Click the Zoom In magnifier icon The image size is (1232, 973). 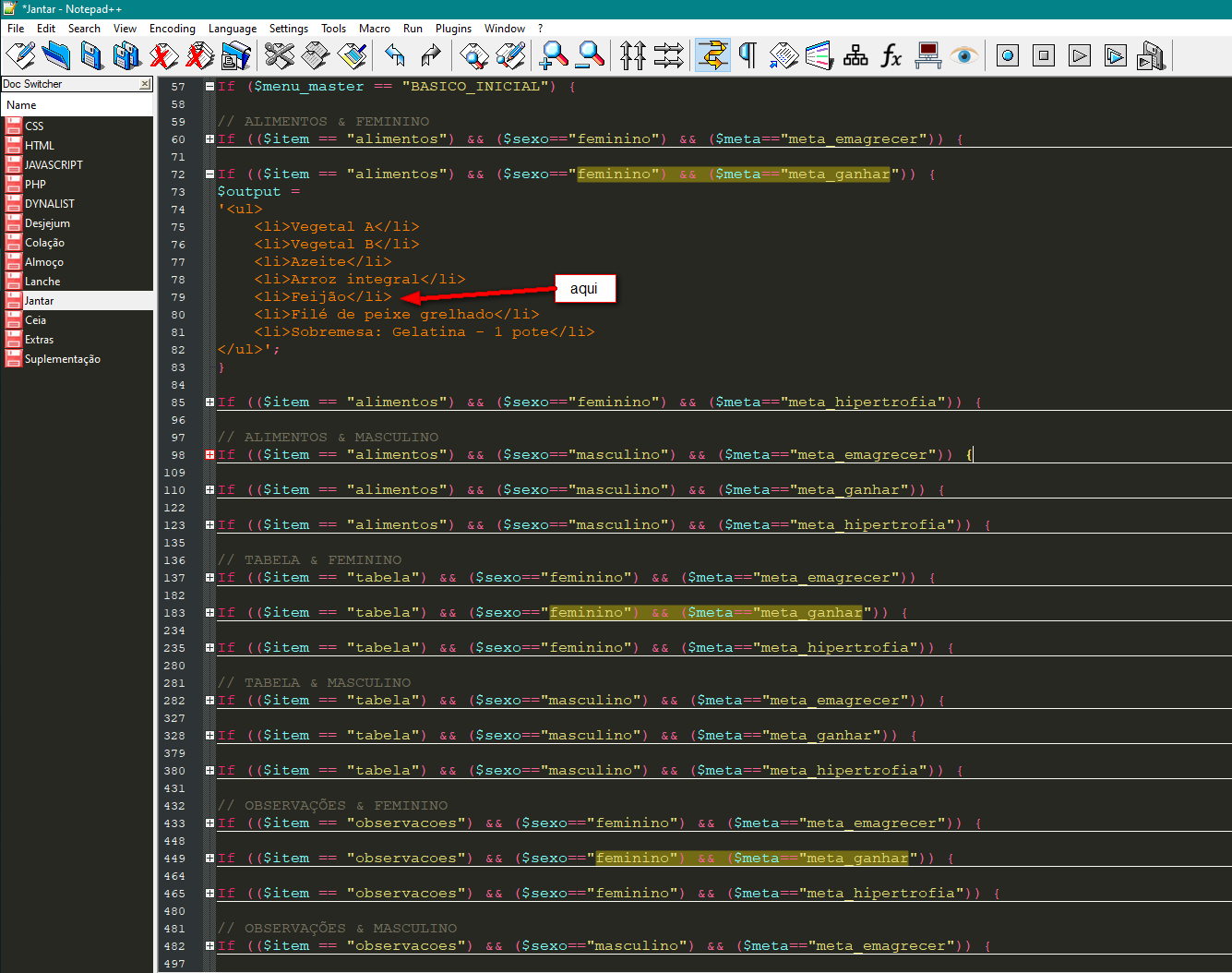pos(554,56)
